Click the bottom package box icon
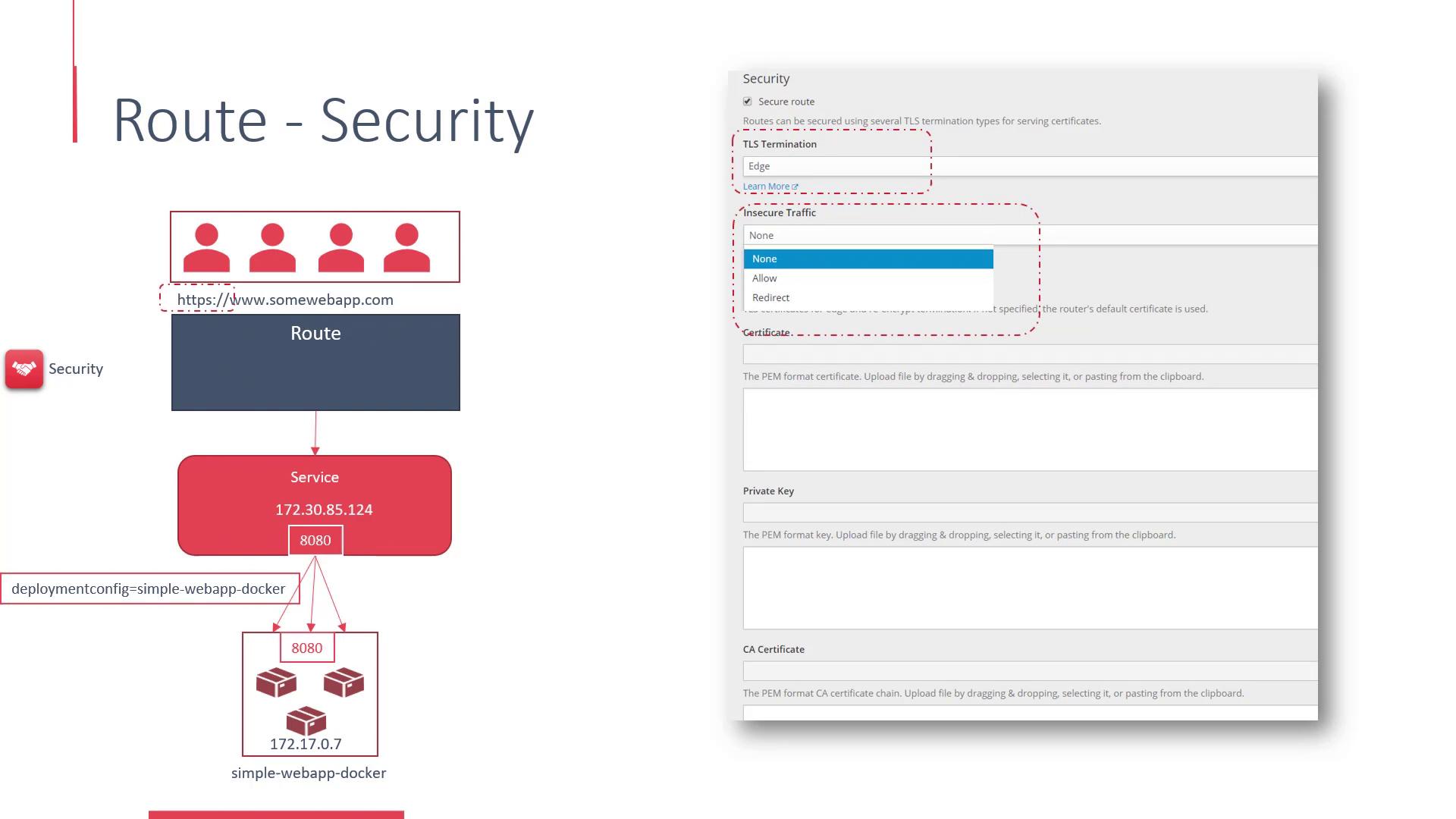 306,720
